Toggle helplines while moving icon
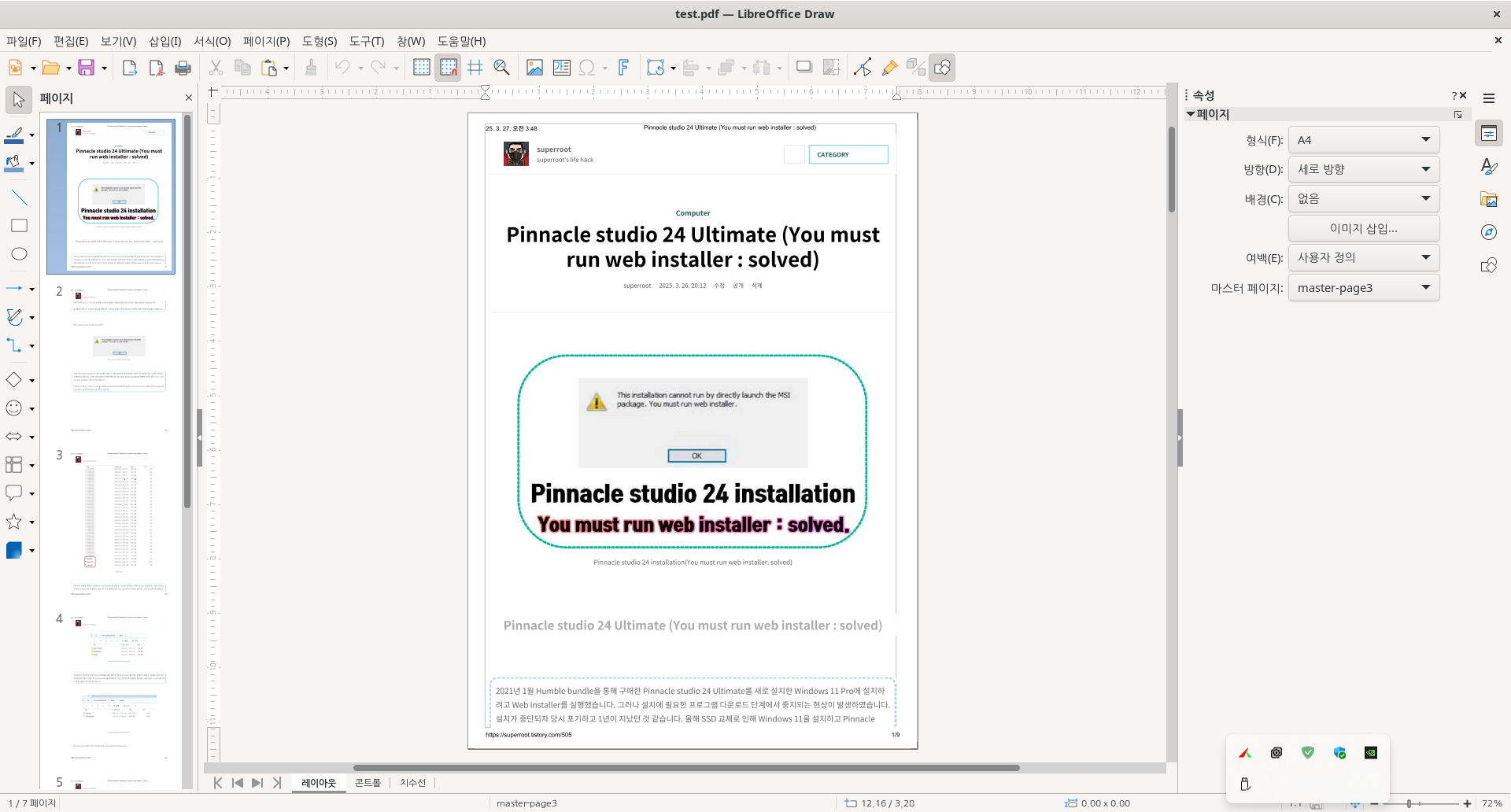The image size is (1511, 812). click(x=475, y=68)
